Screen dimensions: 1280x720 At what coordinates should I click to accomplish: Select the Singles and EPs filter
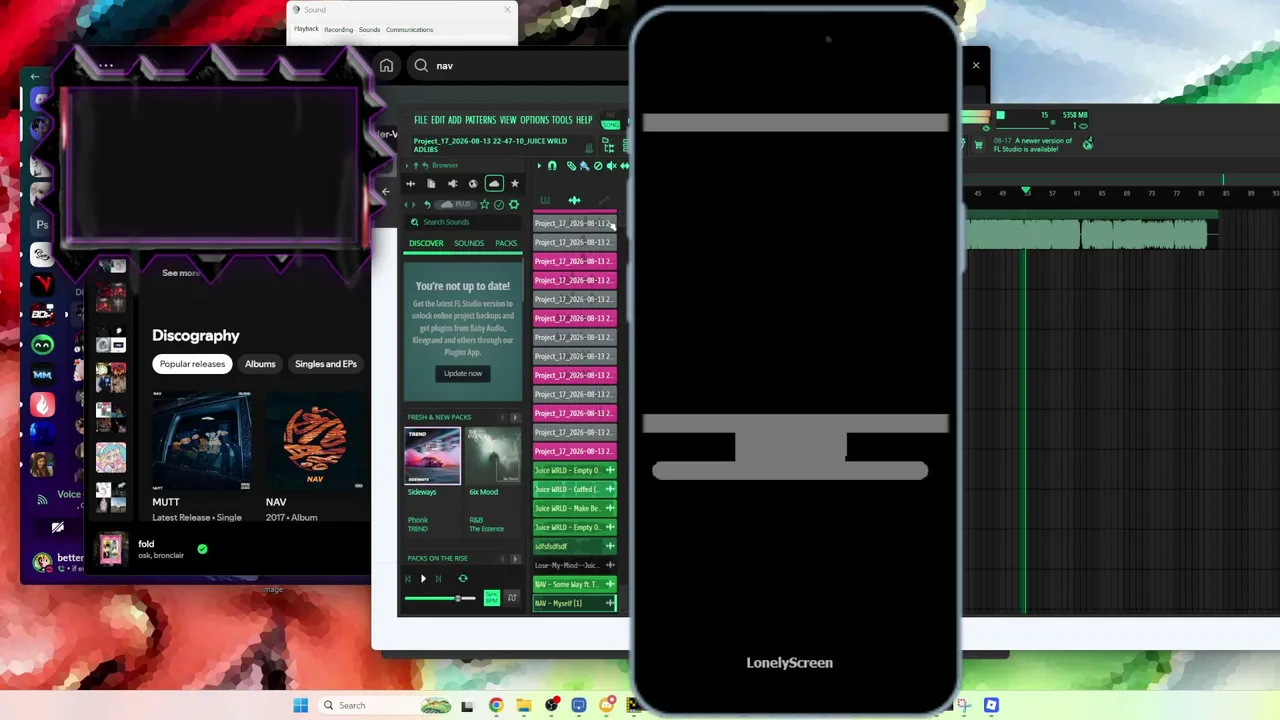coord(326,364)
